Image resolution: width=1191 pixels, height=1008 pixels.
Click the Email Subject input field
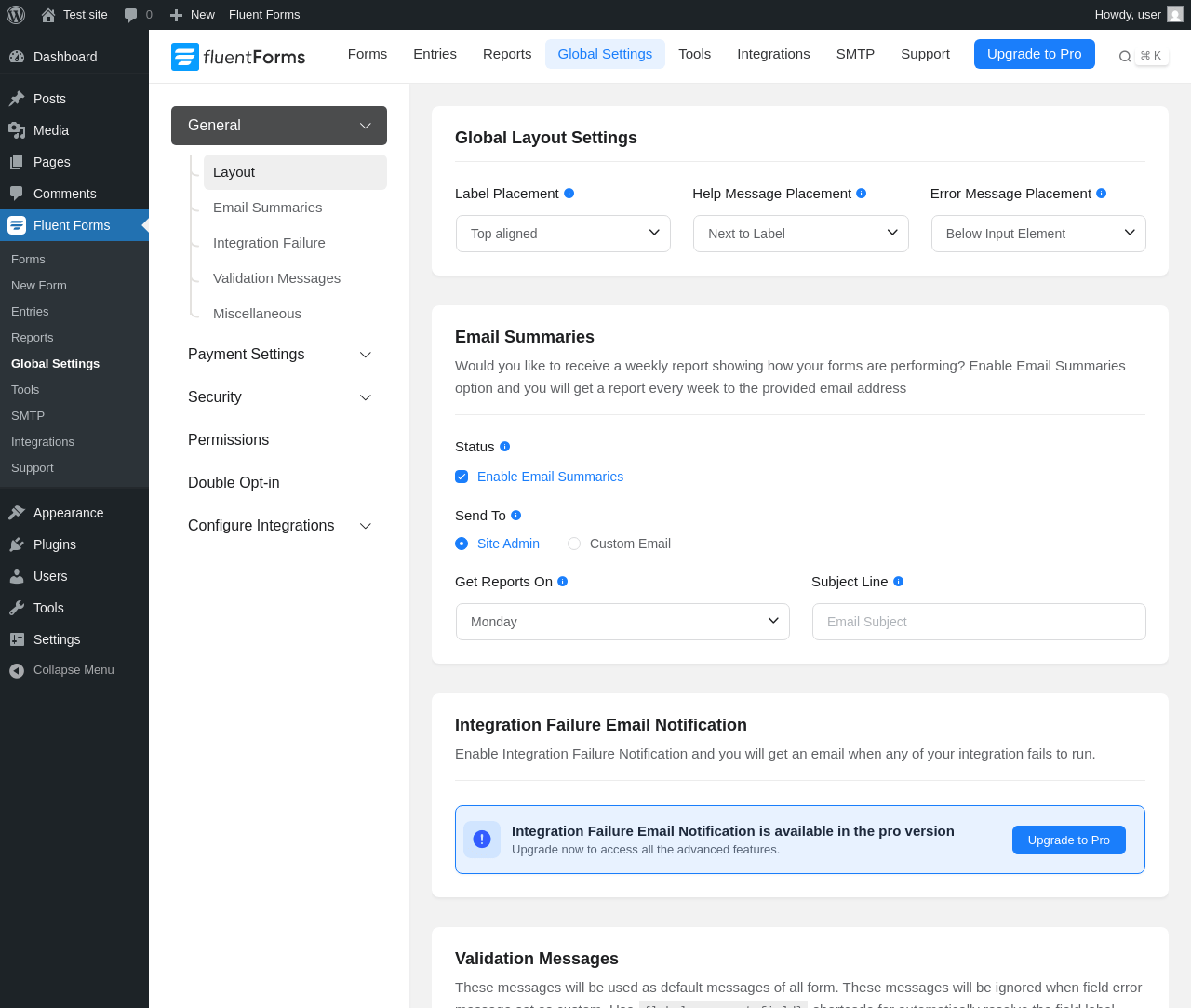click(x=978, y=622)
